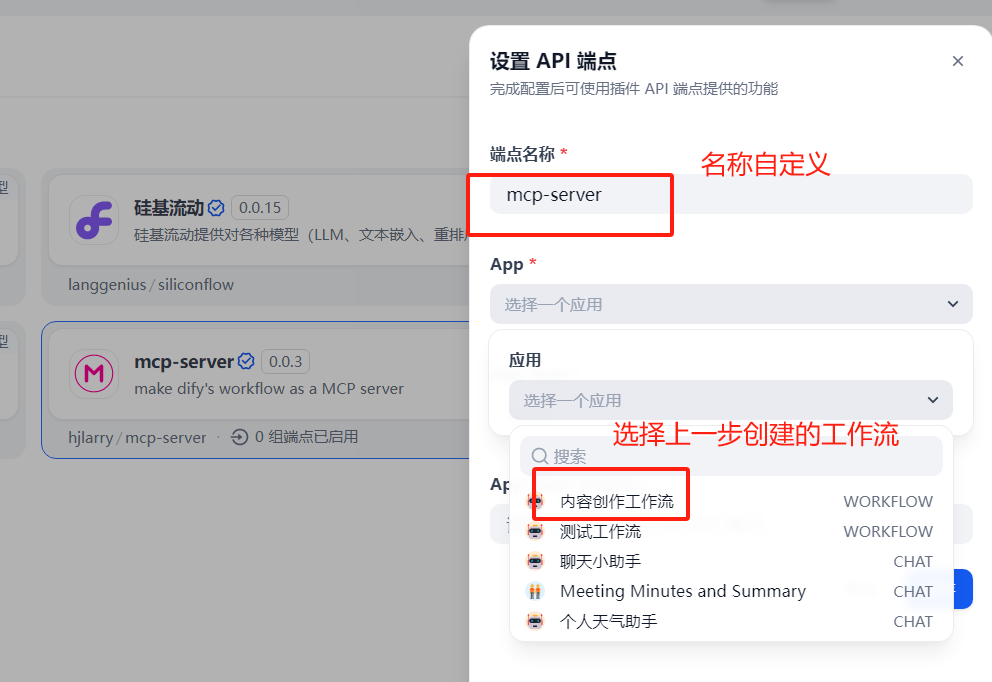Click the 0.0.3 version tag on mcp-server
This screenshot has width=992, height=682.
(285, 361)
